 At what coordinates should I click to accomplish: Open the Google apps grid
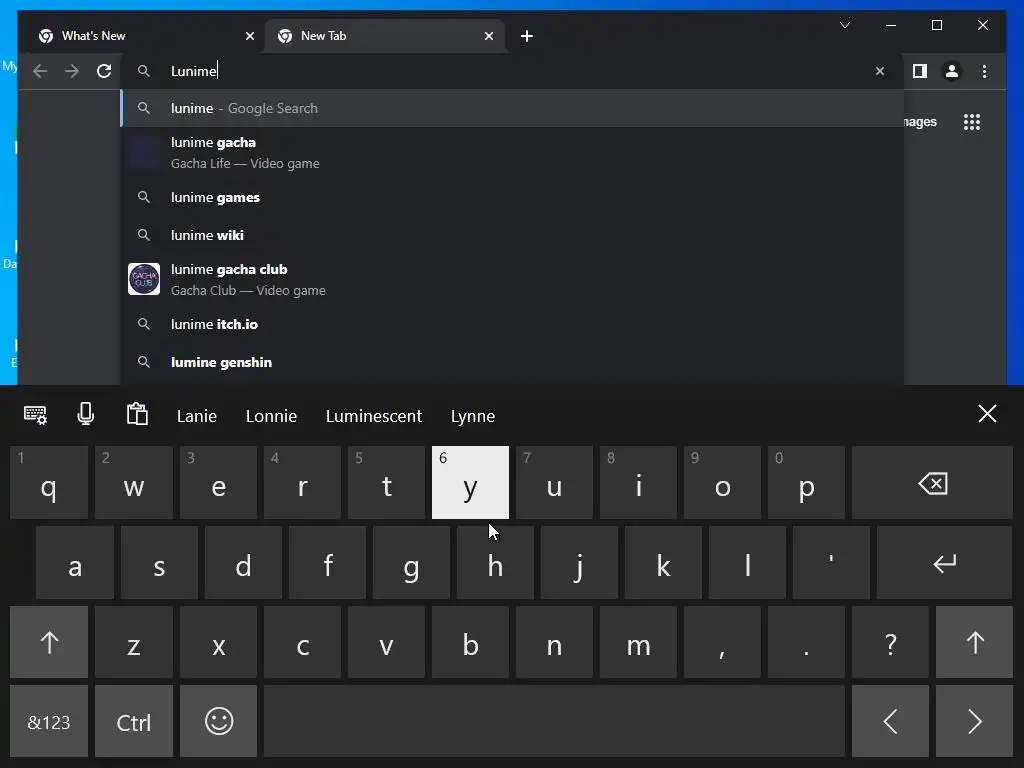click(x=972, y=122)
